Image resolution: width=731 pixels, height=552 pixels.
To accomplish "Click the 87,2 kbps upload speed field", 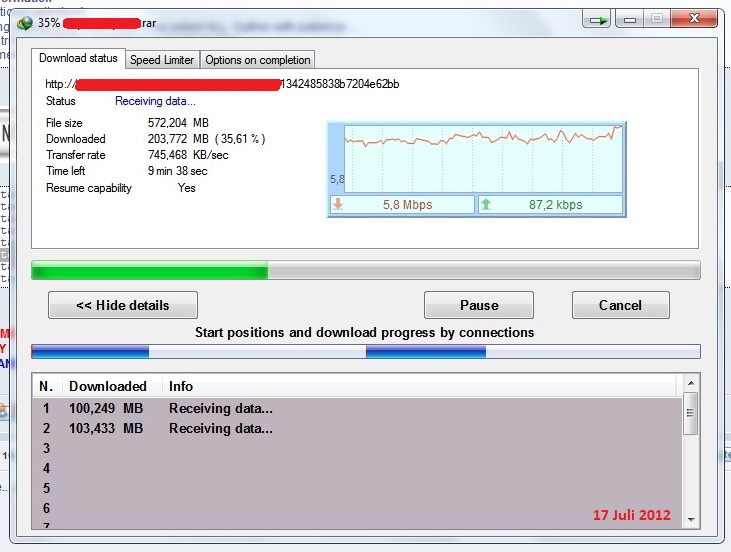I will (x=551, y=205).
